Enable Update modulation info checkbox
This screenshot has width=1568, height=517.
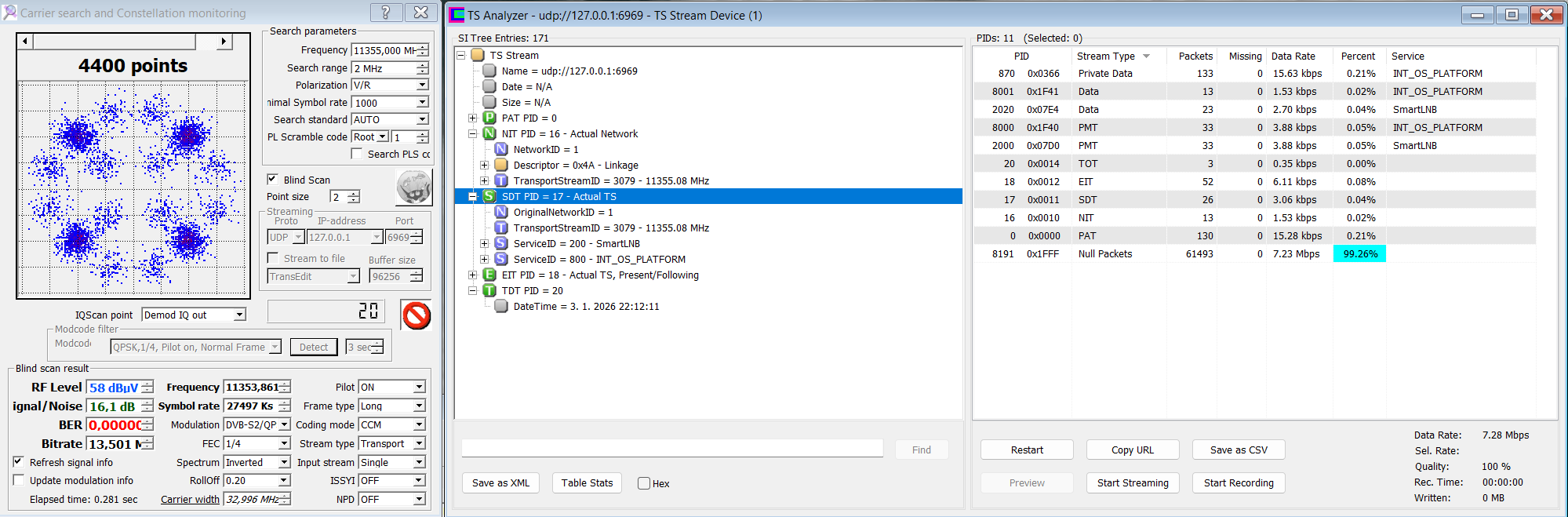(x=18, y=480)
